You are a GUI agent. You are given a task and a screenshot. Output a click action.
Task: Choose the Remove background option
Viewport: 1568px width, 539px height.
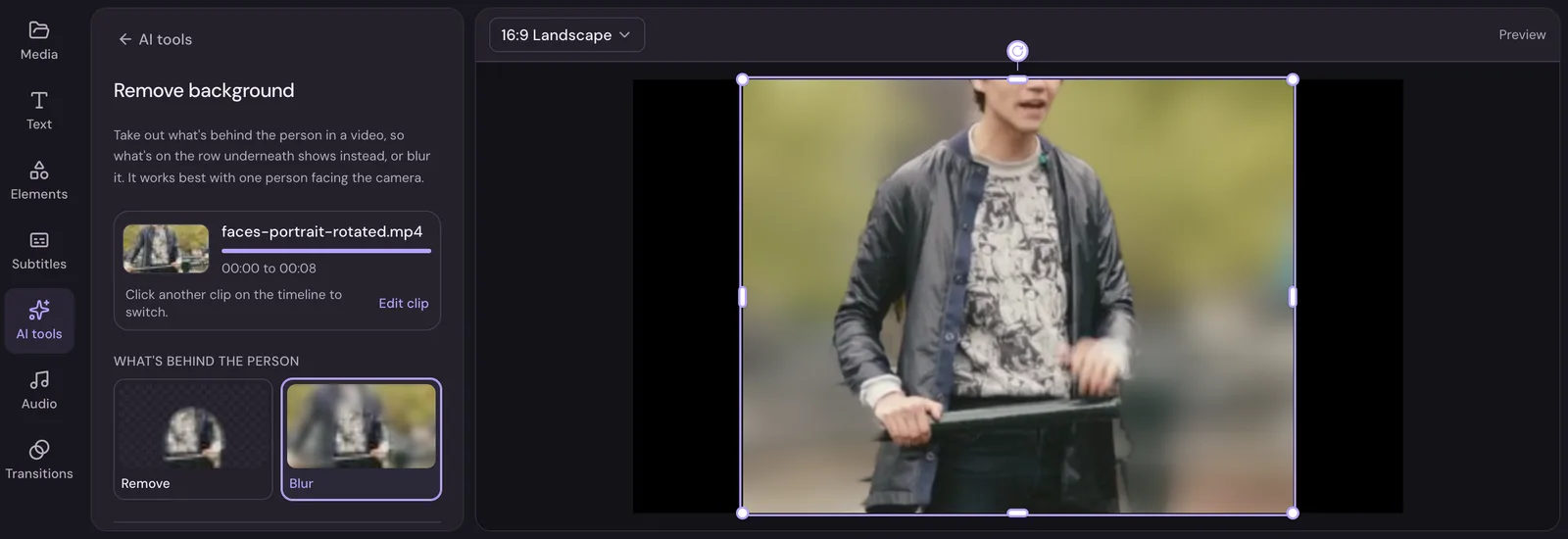pyautogui.click(x=193, y=439)
